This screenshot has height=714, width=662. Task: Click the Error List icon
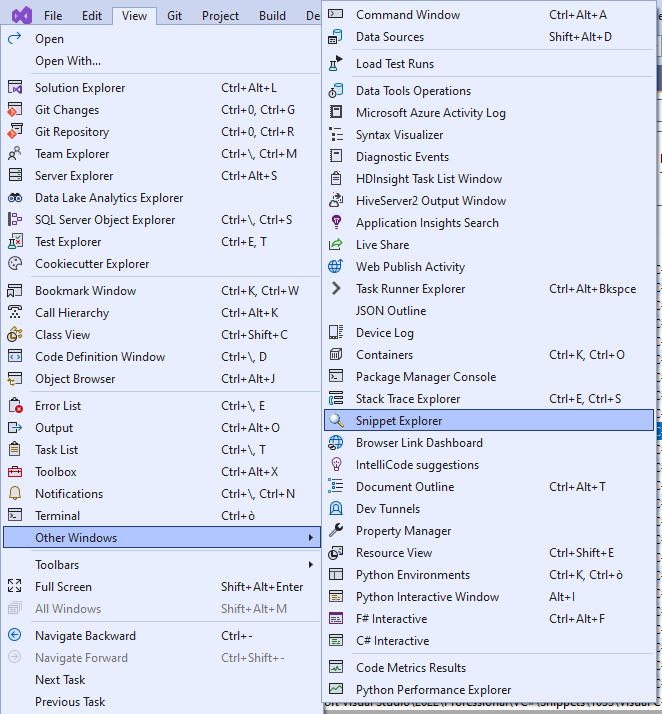[15, 405]
